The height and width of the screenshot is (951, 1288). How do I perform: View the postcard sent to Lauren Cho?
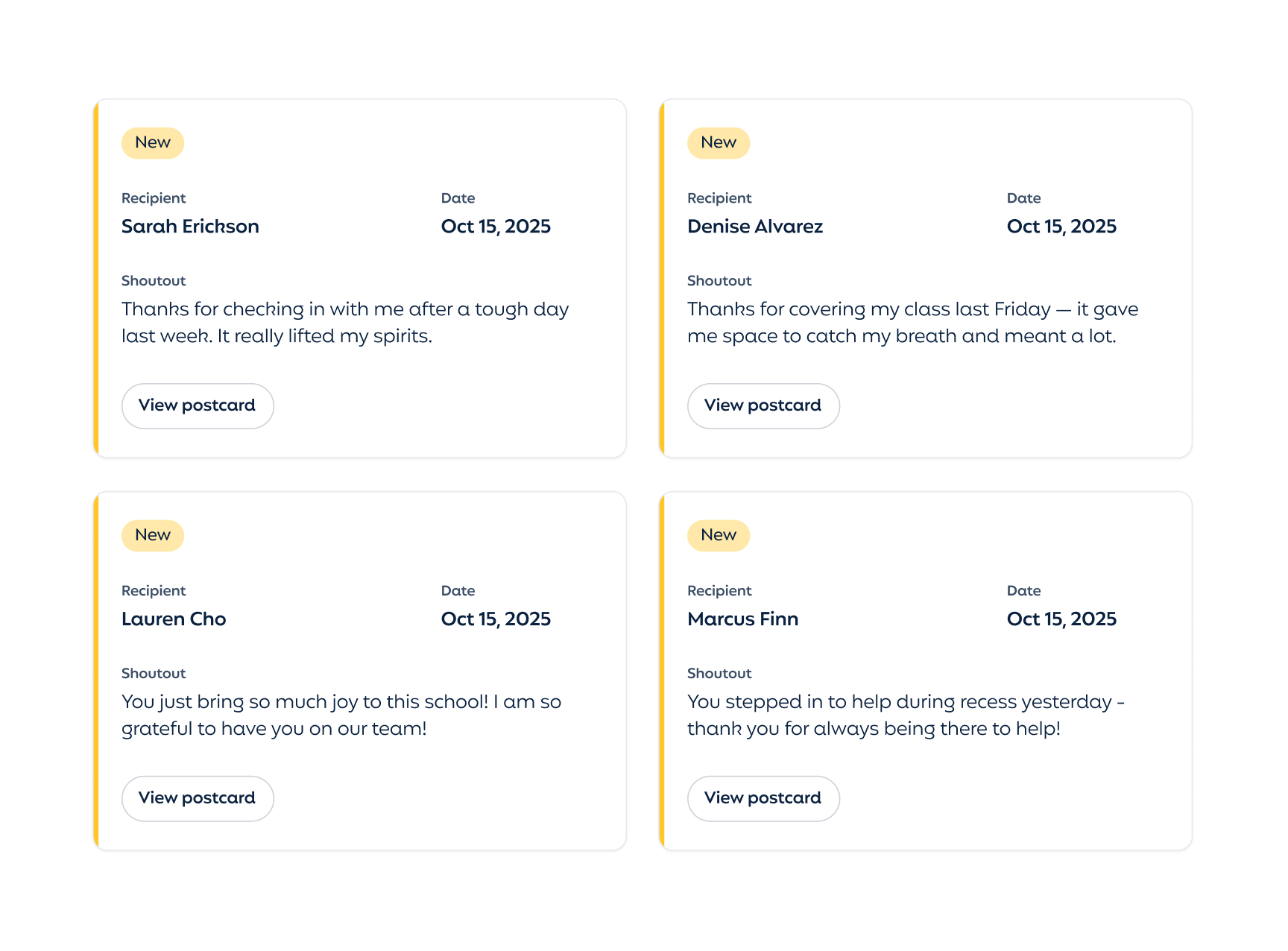(198, 799)
